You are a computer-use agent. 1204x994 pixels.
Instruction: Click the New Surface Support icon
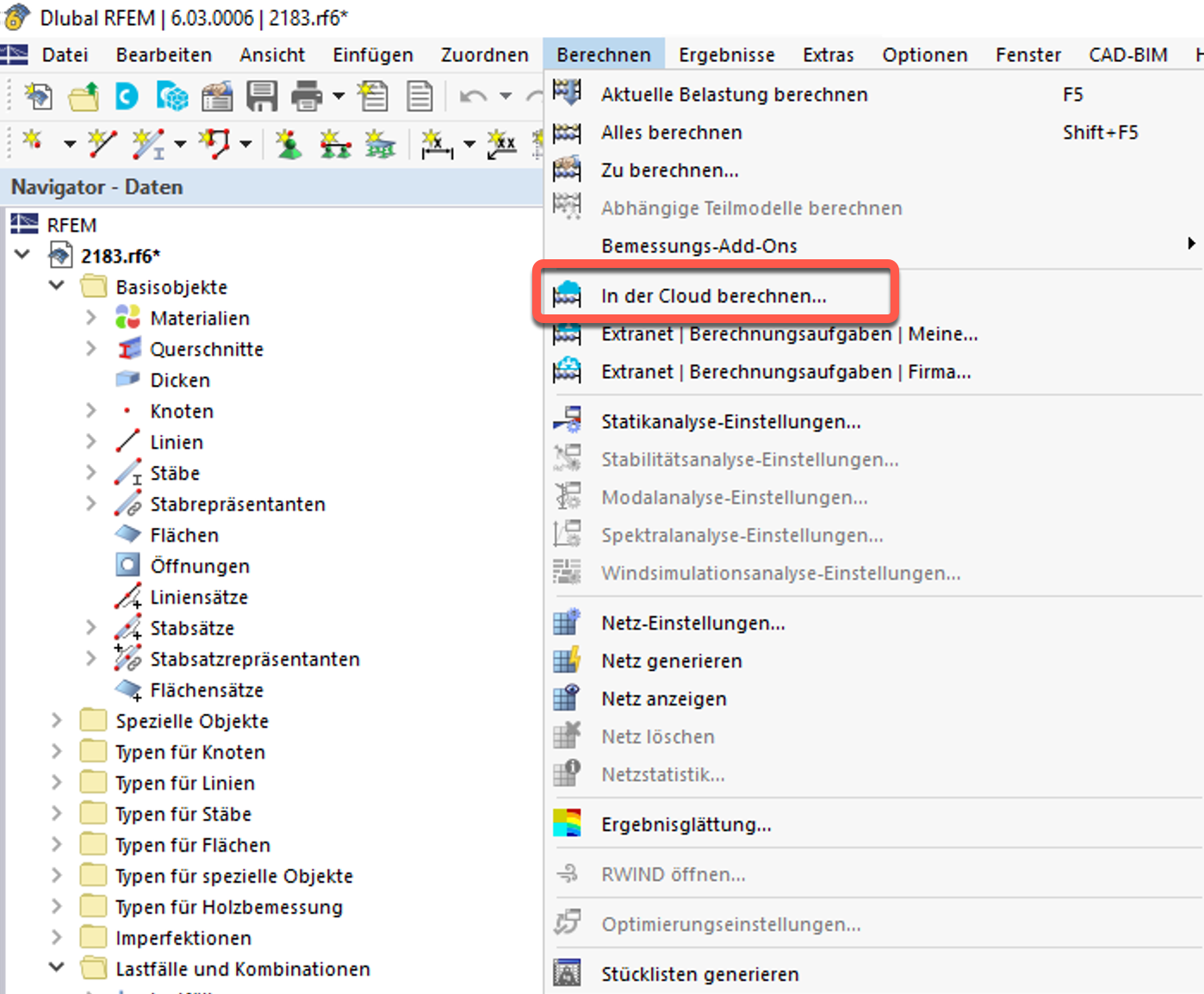[380, 144]
